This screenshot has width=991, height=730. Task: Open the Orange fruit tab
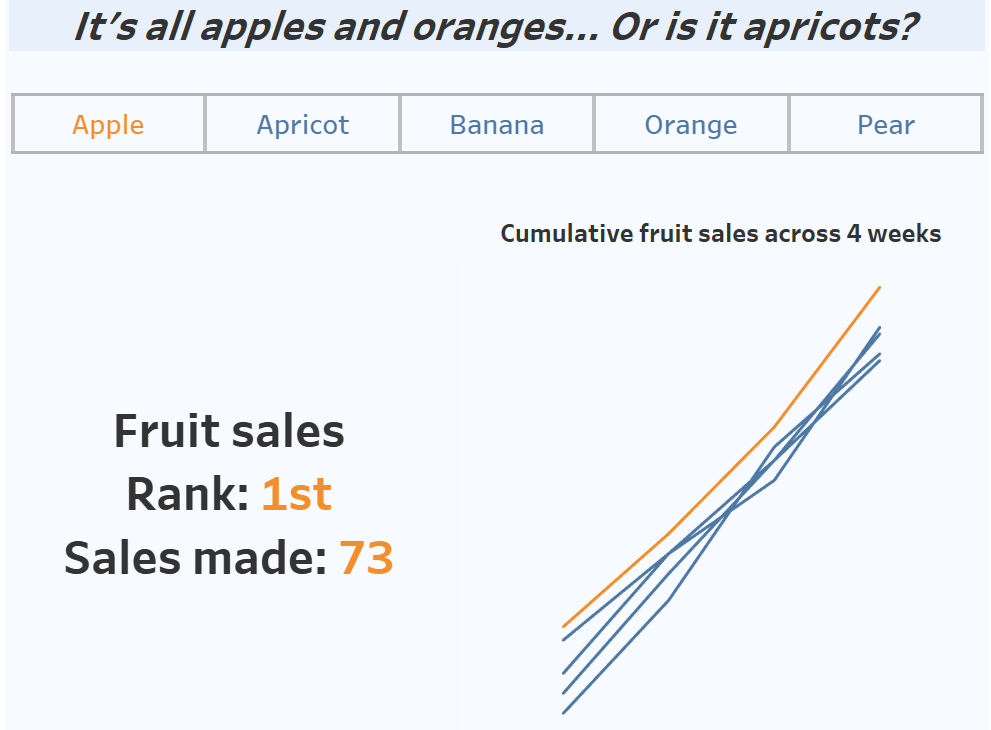pyautogui.click(x=691, y=125)
